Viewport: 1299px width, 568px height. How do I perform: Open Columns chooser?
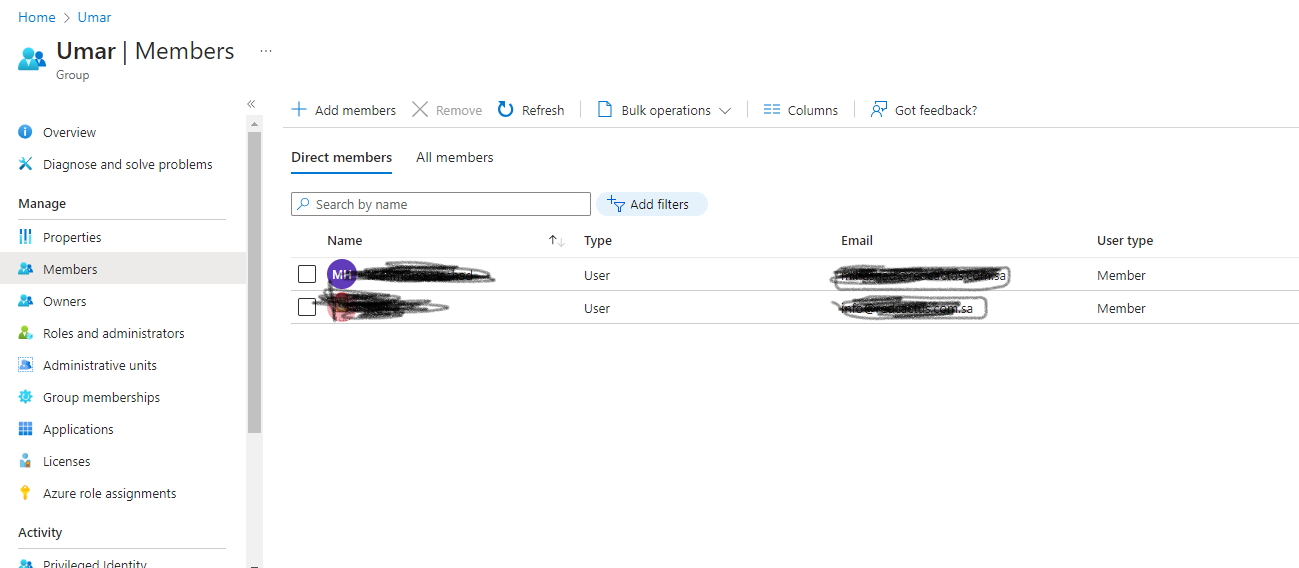pyautogui.click(x=800, y=110)
